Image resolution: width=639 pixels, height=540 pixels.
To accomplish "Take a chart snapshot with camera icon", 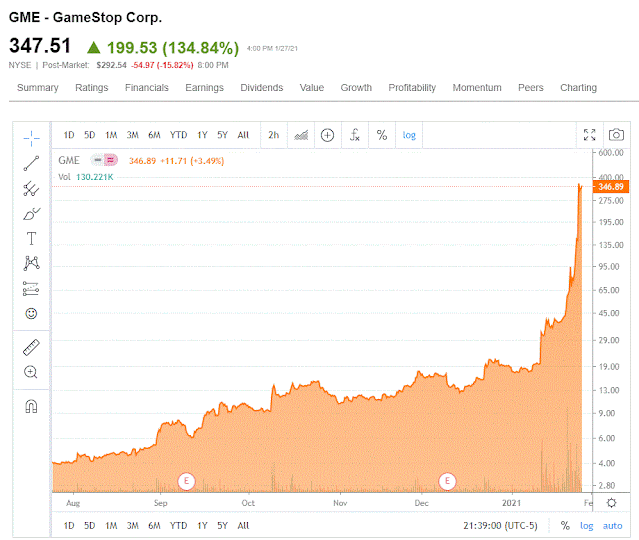I will tap(616, 135).
